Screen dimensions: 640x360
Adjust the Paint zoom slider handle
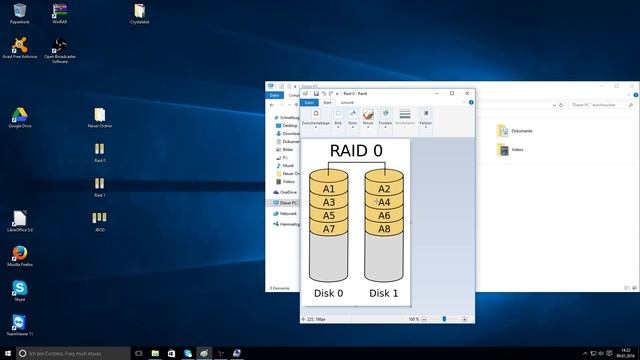point(444,319)
